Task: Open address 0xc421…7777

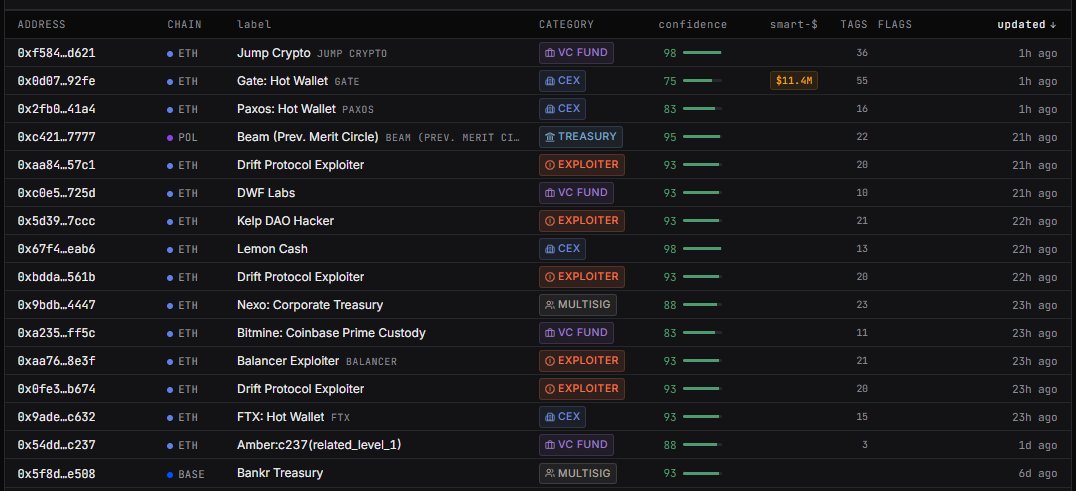Action: tap(56, 137)
